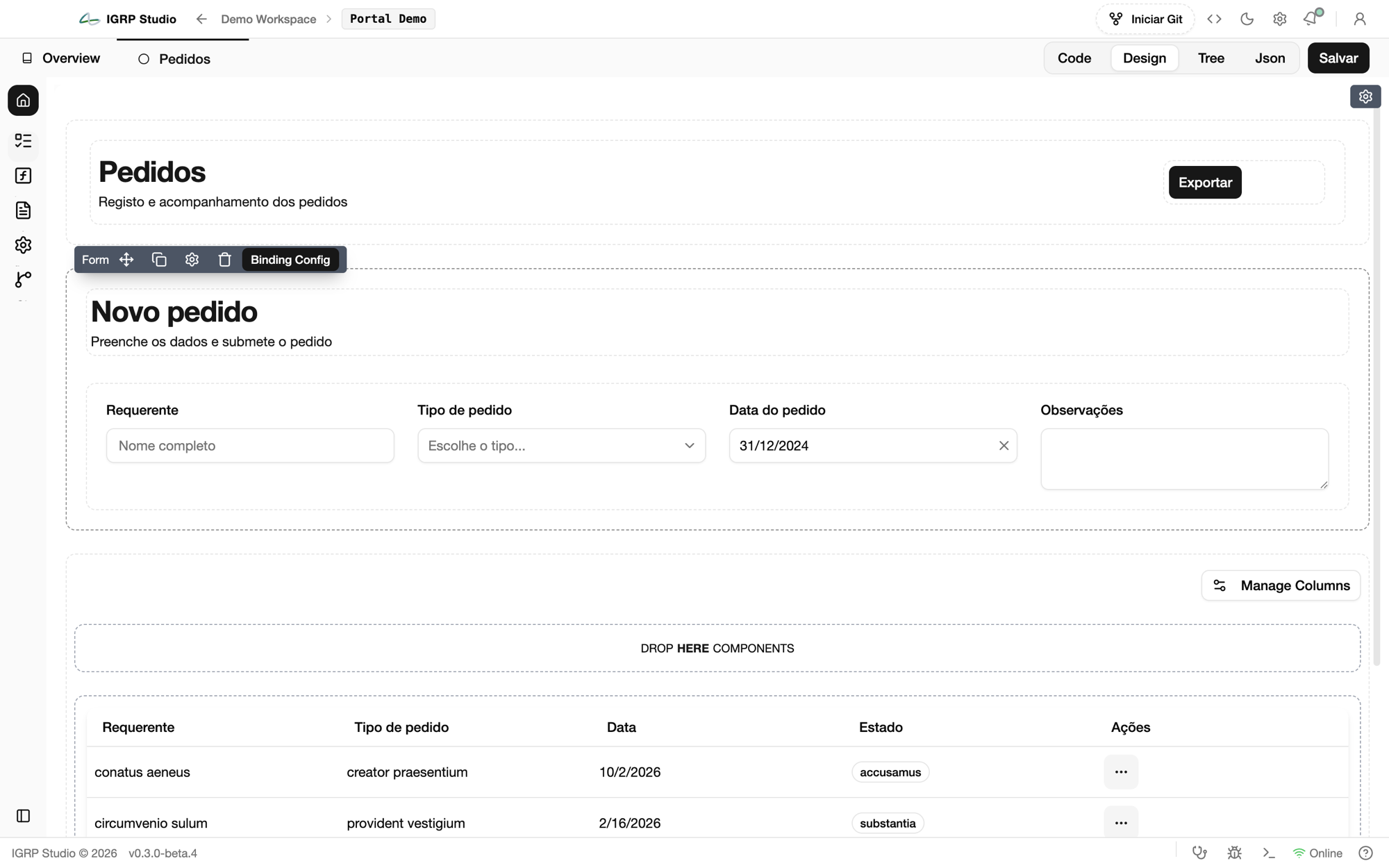This screenshot has height=868, width=1389.
Task: Expand the Tipo de pedido dropdown
Action: (x=561, y=446)
